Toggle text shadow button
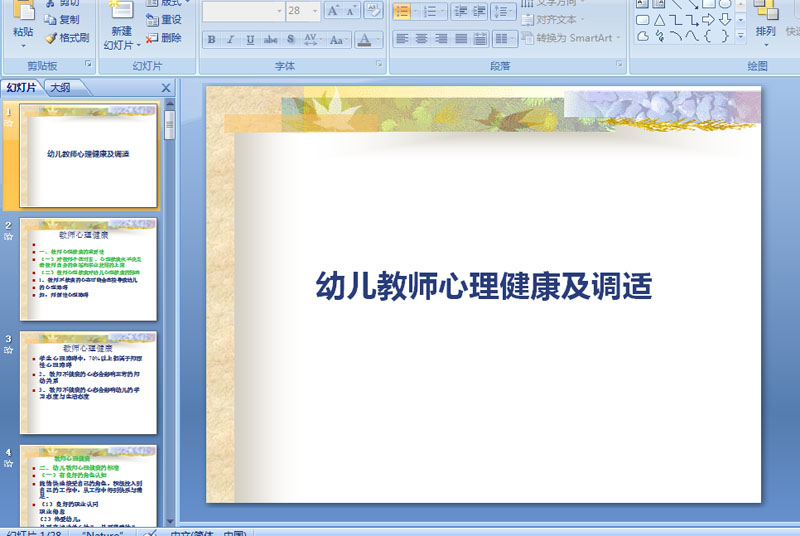The width and height of the screenshot is (800, 536). point(290,39)
